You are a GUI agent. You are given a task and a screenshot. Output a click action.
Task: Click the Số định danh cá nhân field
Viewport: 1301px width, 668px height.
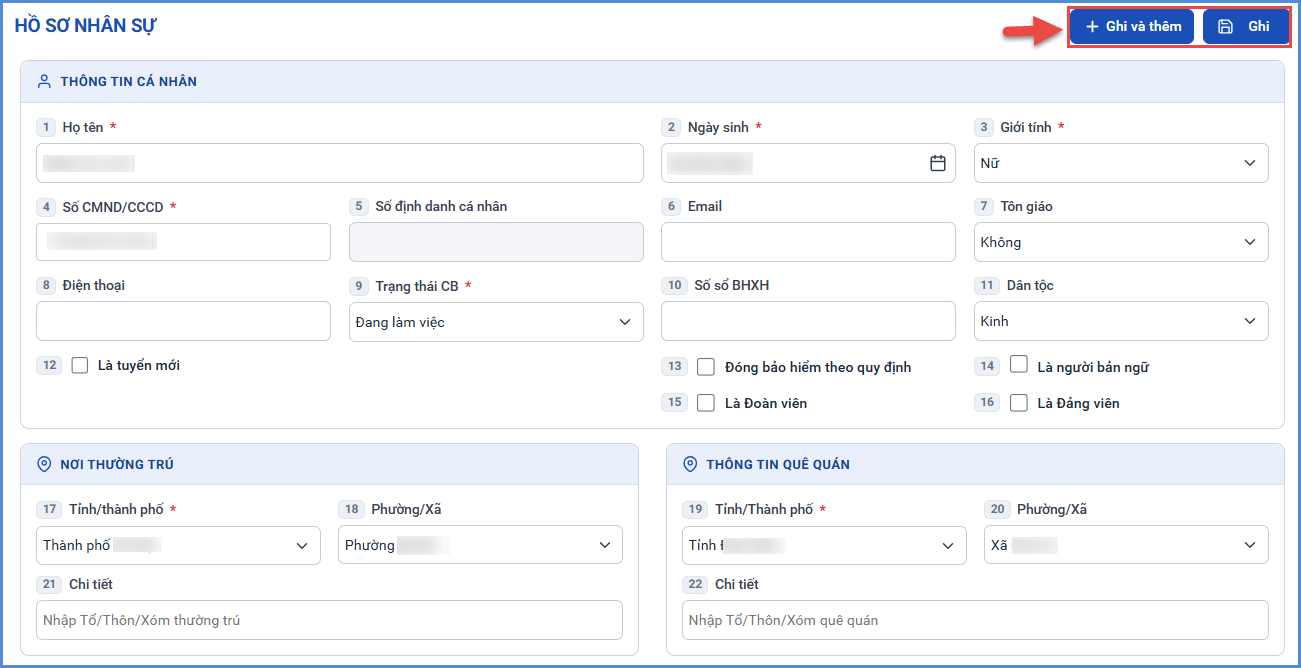tap(496, 242)
